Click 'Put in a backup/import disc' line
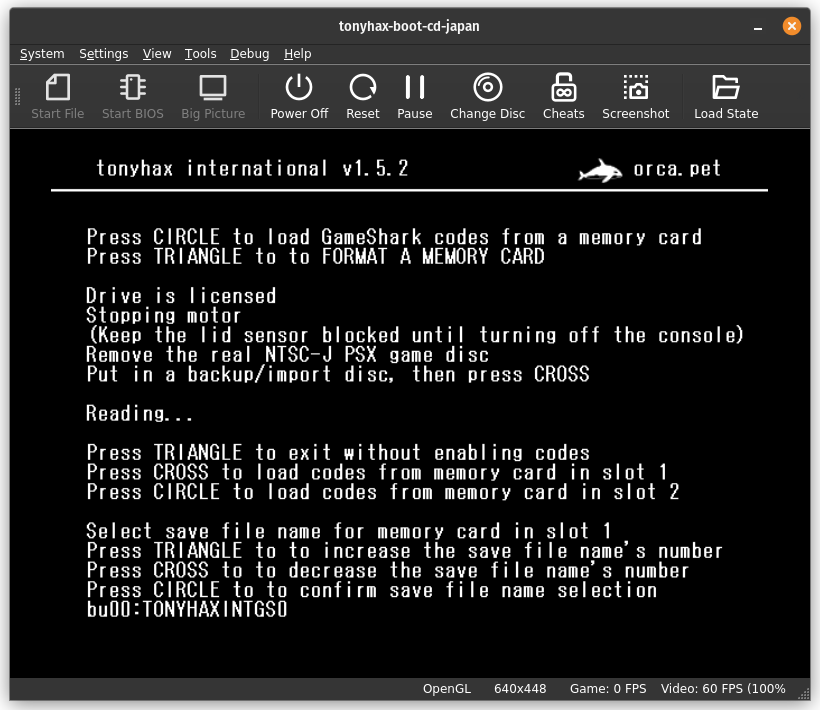This screenshot has height=710, width=820. [x=338, y=374]
